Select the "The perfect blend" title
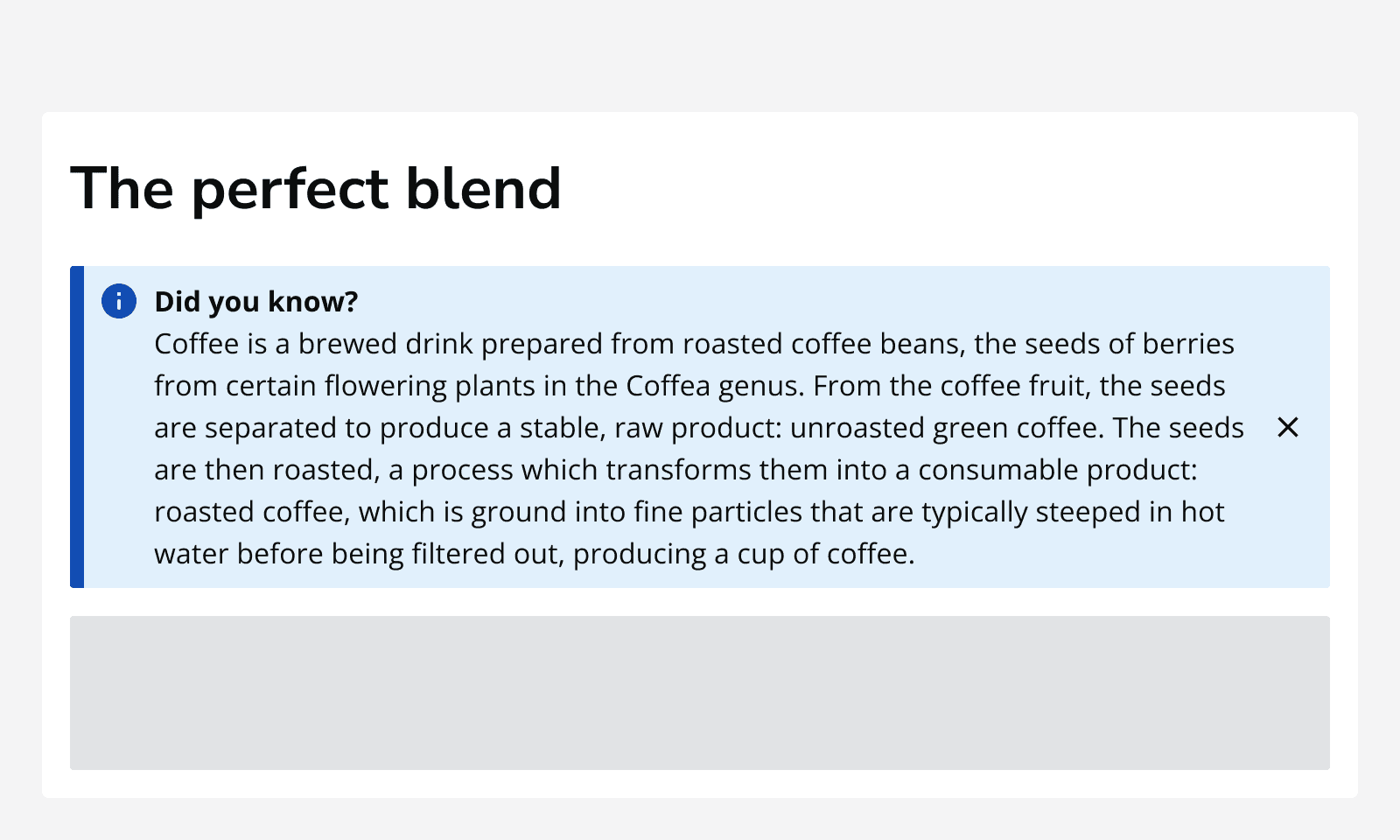 (x=315, y=188)
